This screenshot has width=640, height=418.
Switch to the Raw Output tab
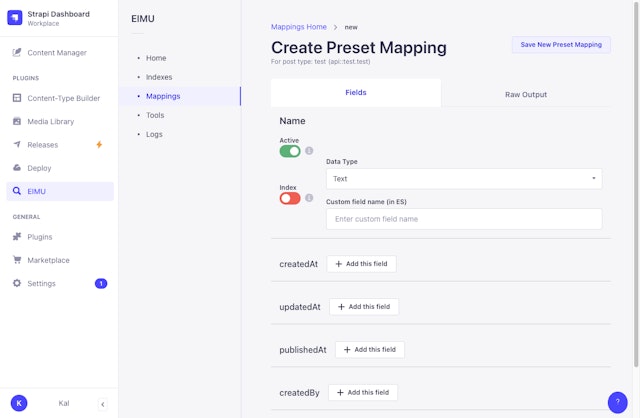tap(525, 94)
